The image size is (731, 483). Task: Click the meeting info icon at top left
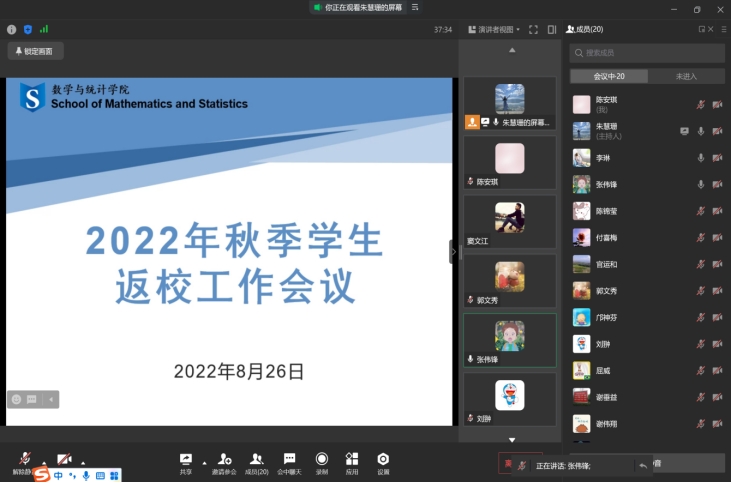12,30
